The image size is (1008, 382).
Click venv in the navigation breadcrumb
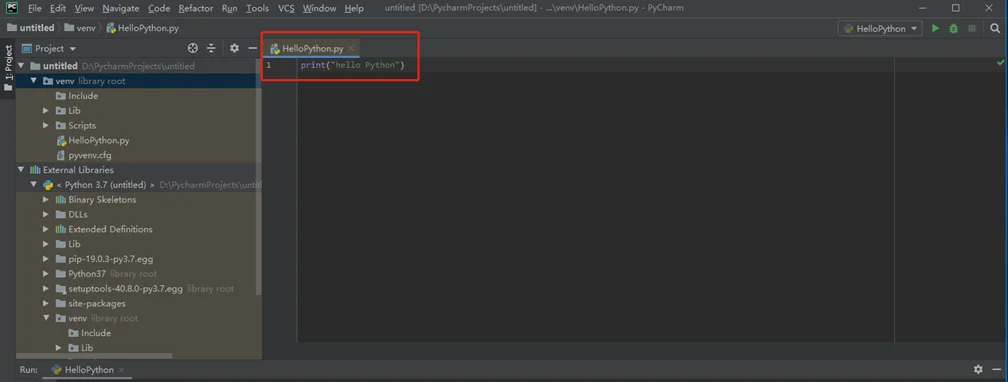click(79, 28)
